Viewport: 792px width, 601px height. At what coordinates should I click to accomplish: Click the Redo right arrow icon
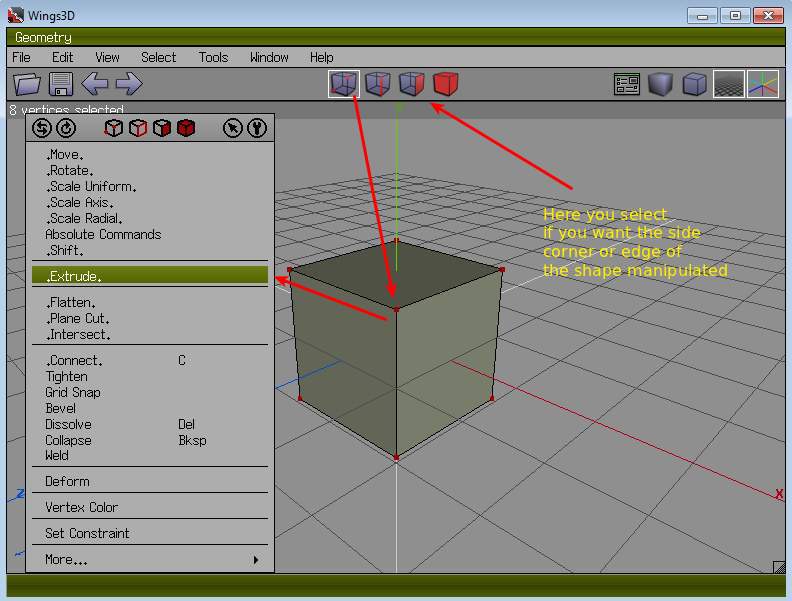(129, 85)
